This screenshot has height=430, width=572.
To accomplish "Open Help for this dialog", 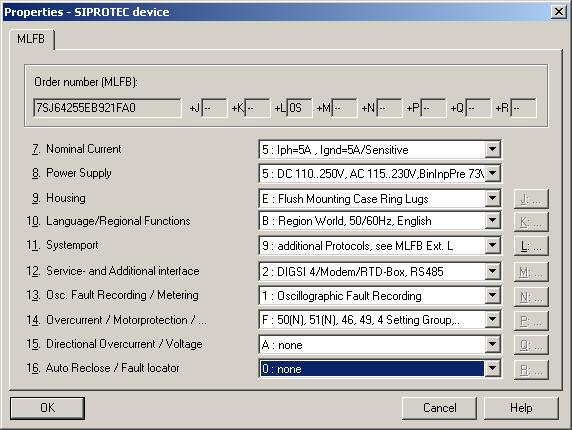I will point(521,408).
